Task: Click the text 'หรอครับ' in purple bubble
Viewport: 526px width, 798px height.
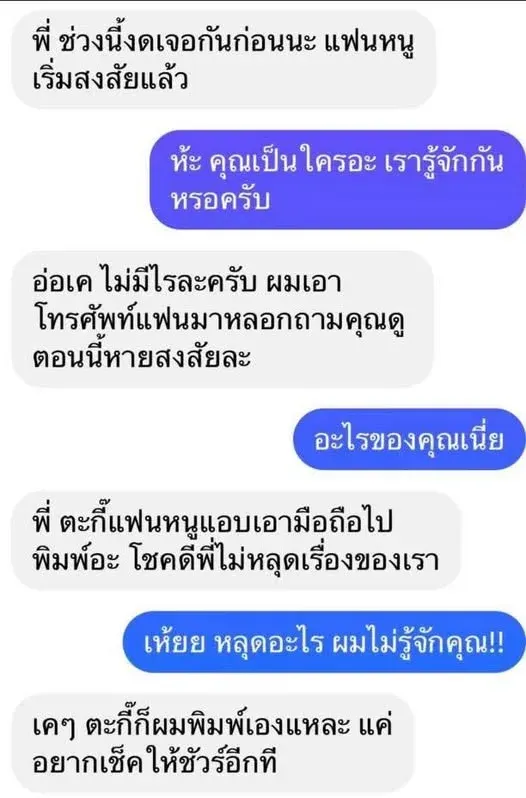Action: [220, 200]
